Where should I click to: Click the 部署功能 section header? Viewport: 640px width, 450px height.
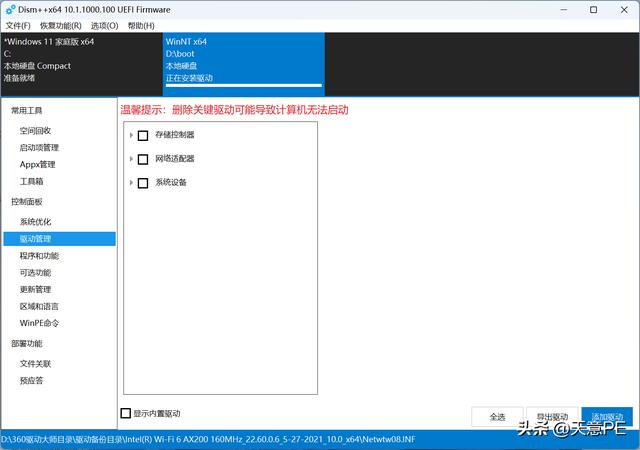click(x=27, y=343)
